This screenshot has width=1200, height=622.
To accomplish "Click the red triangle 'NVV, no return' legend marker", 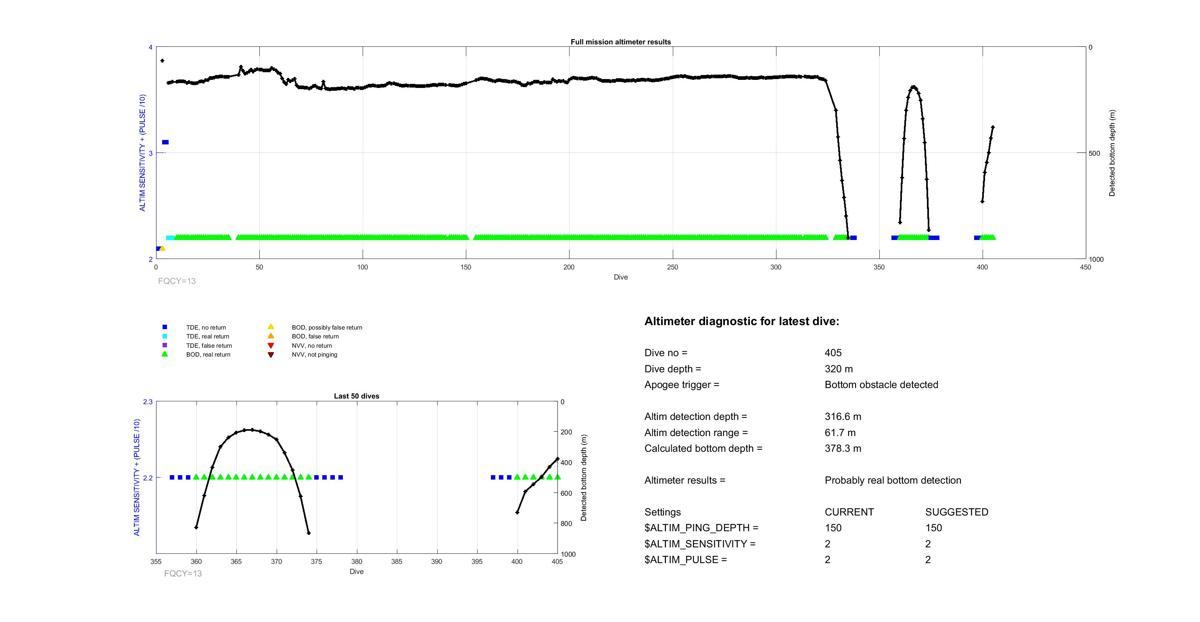I will (270, 345).
